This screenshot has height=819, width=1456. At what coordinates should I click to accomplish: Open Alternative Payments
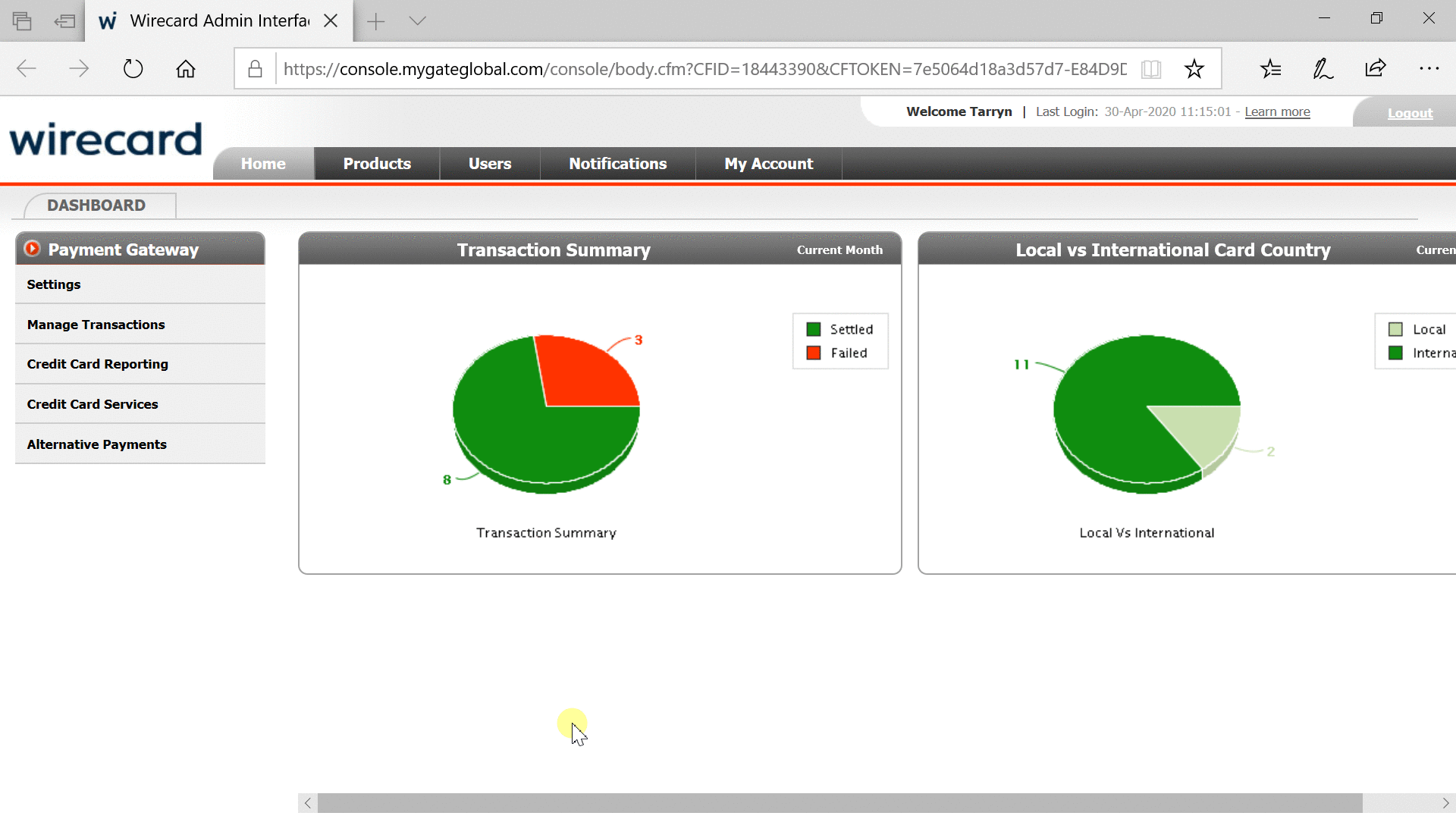coord(140,444)
